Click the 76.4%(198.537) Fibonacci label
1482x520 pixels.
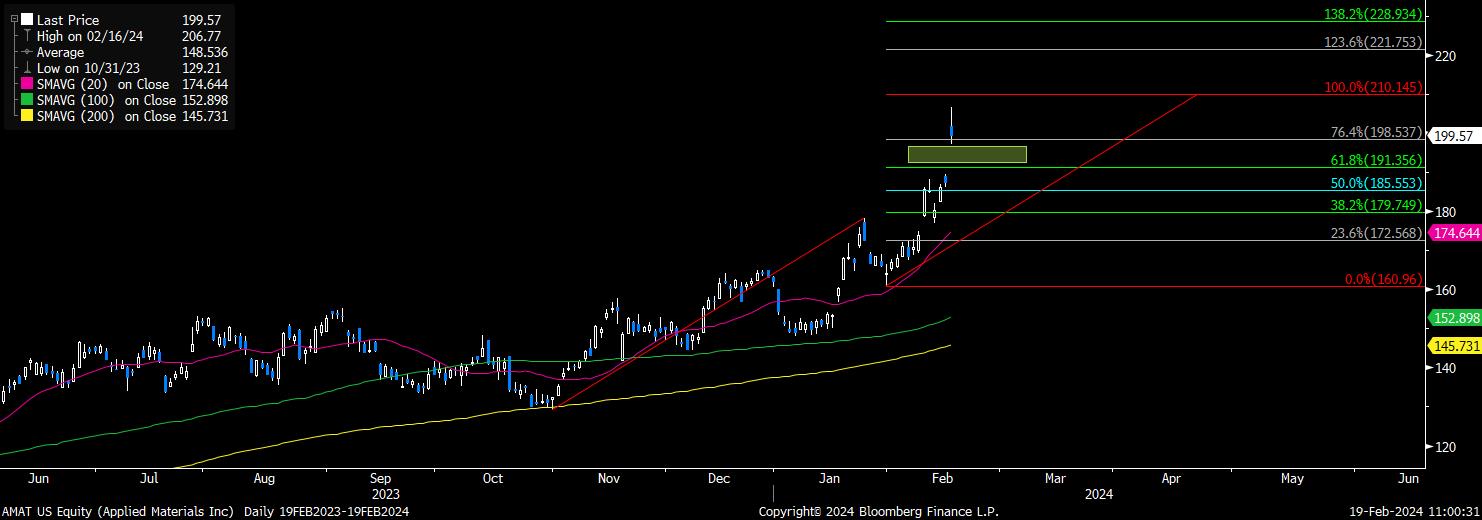click(1376, 132)
